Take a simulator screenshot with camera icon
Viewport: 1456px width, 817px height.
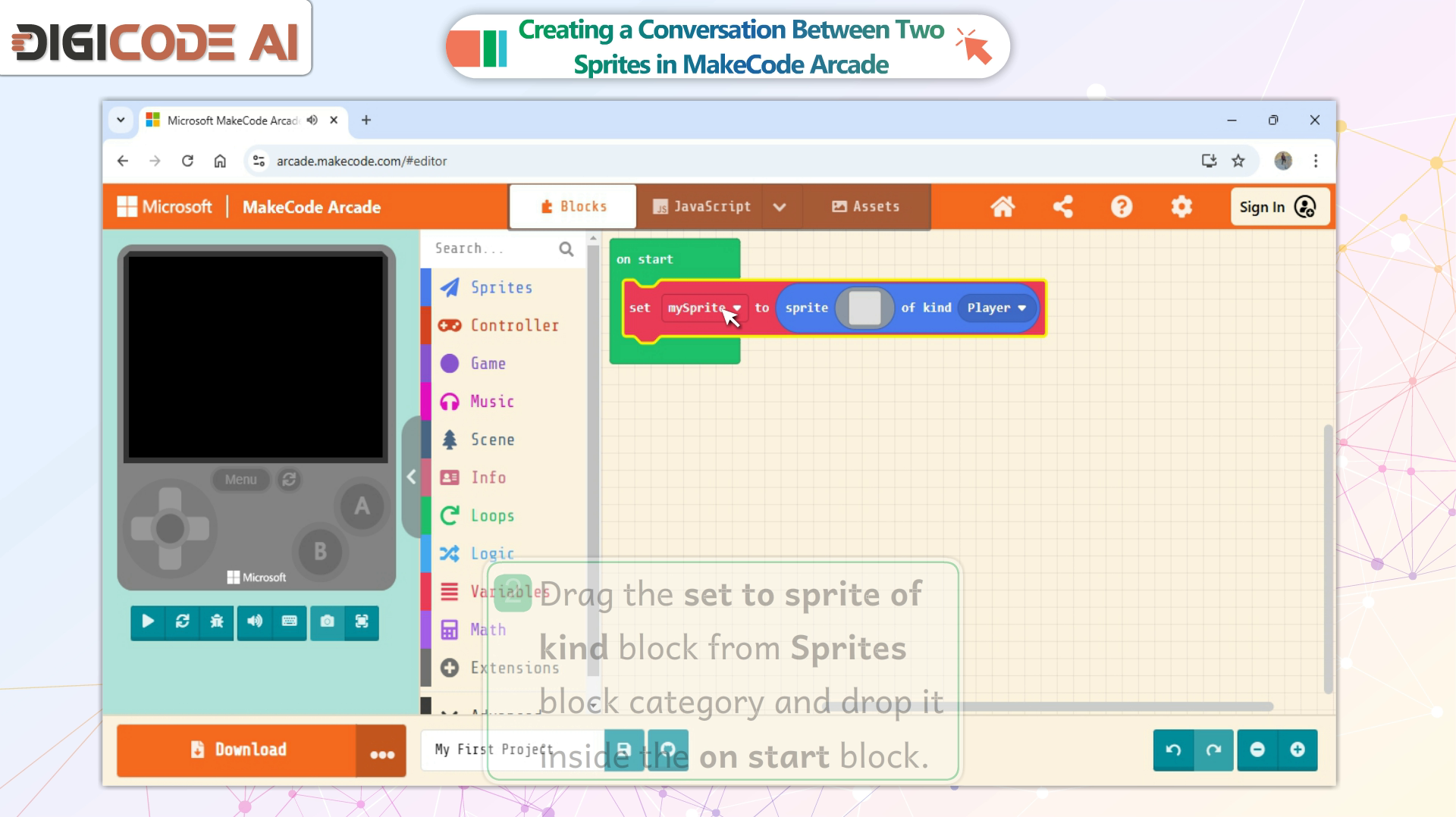(x=327, y=621)
